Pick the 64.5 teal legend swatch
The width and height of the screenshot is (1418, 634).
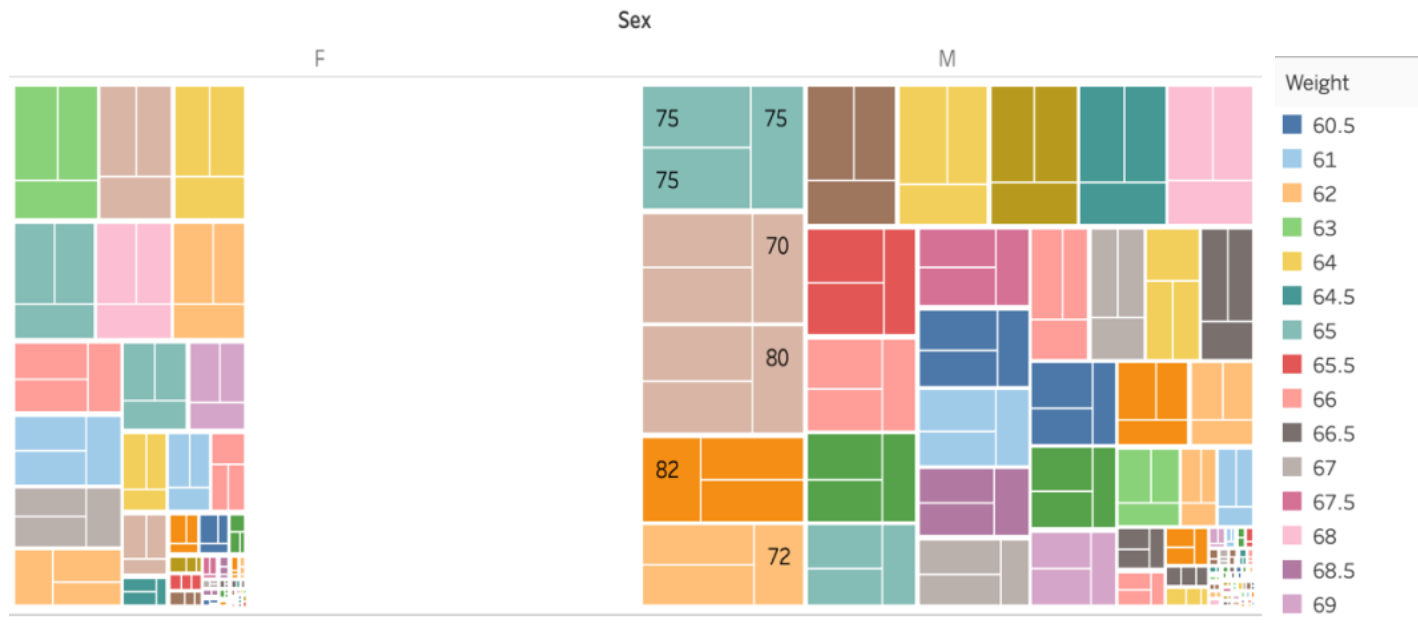coord(1292,296)
